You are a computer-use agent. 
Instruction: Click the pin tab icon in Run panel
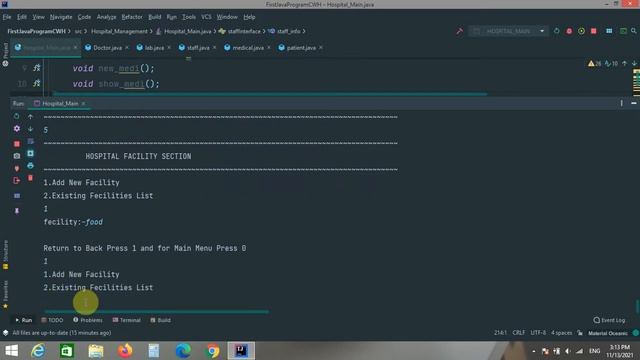coord(17,211)
